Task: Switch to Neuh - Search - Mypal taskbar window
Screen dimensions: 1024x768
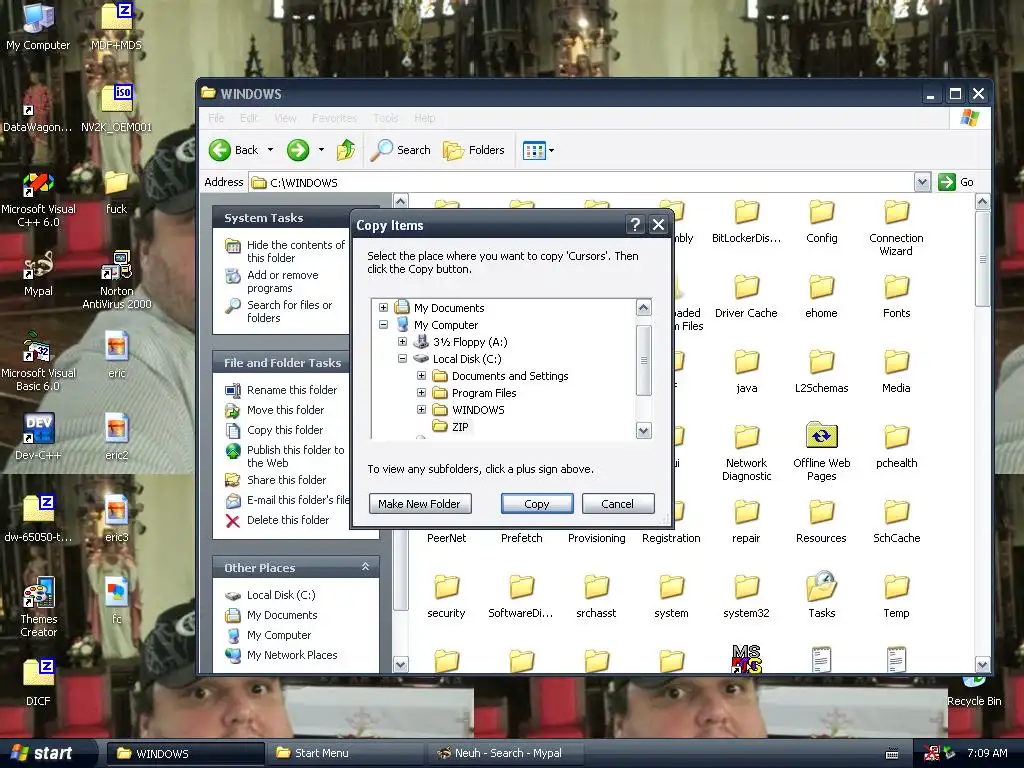Action: [x=504, y=753]
